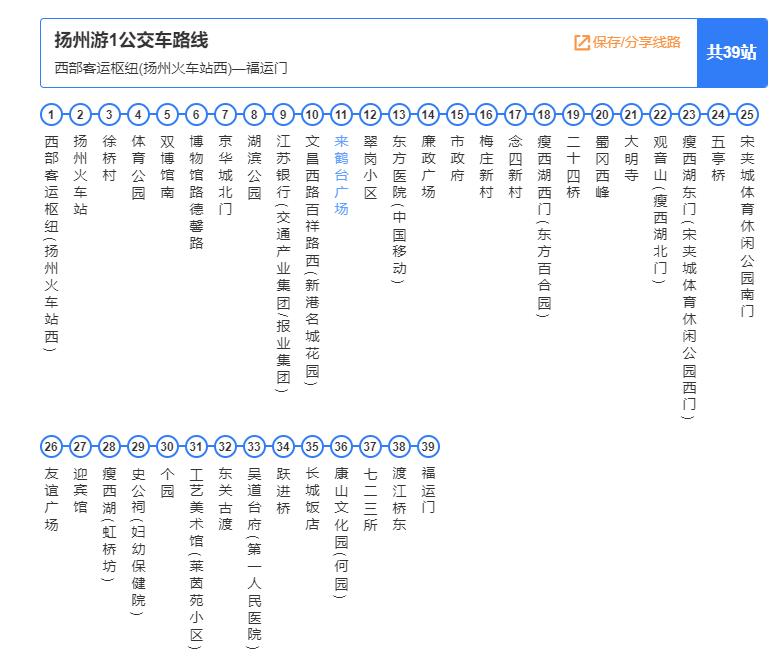The width and height of the screenshot is (777, 664).
Task: Select stop number 30 circle marker
Action: pyautogui.click(x=167, y=446)
